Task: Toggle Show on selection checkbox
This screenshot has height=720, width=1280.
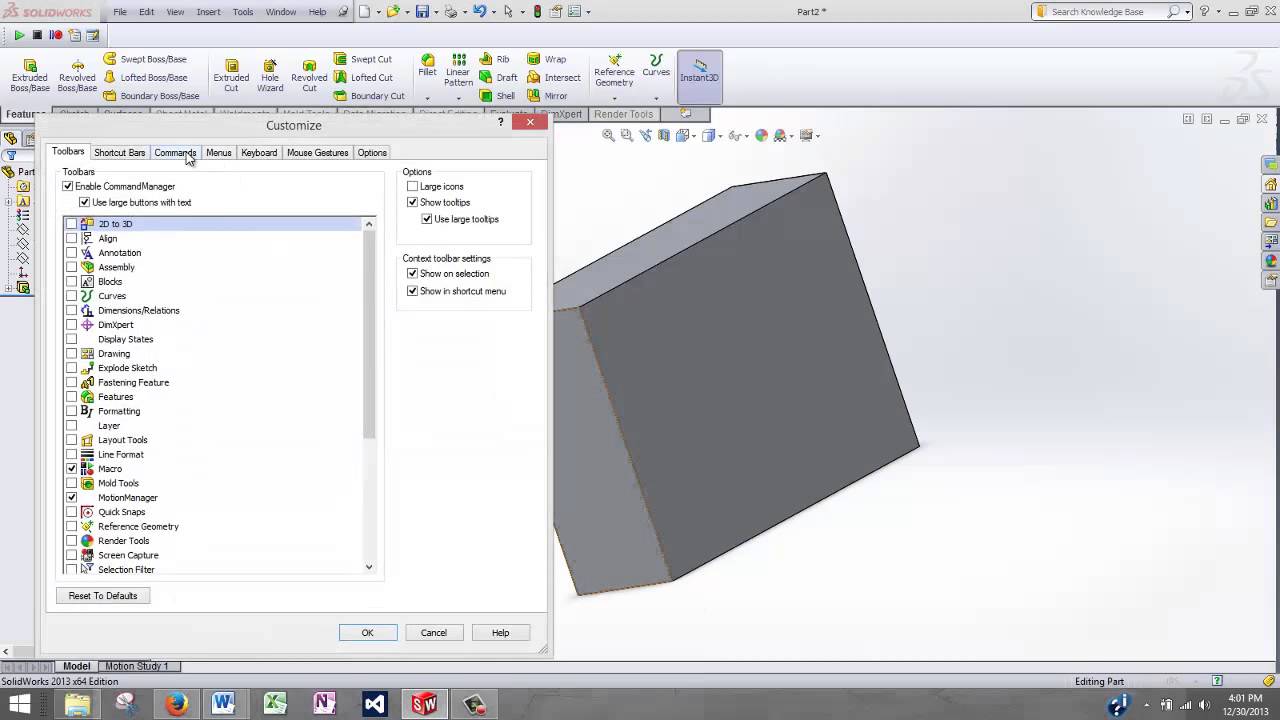Action: tap(412, 273)
